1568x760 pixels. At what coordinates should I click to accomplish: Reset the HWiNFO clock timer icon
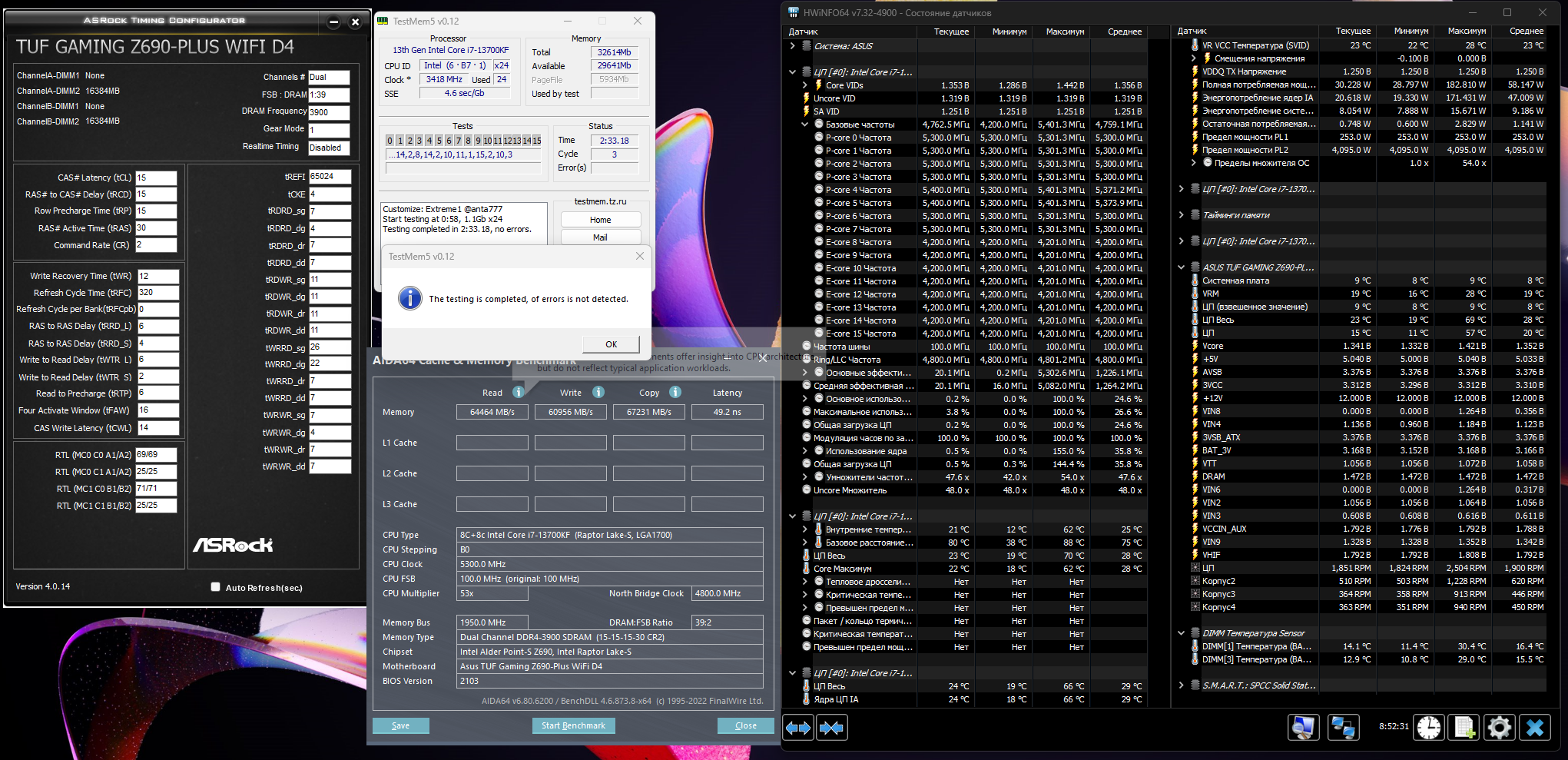(1429, 727)
